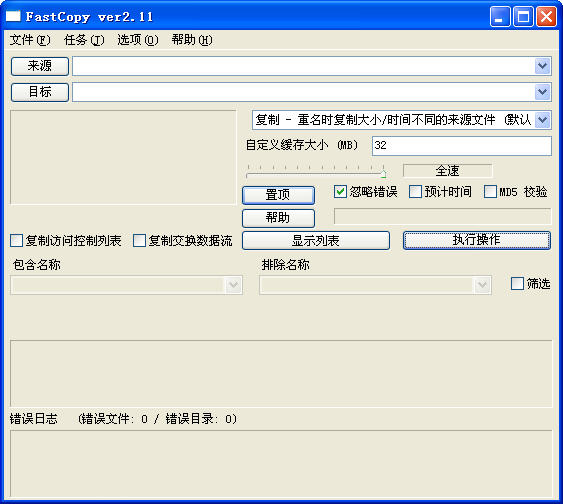The height and width of the screenshot is (504, 563).
Task: Enable the 筛选 filter checkbox
Action: tap(517, 283)
